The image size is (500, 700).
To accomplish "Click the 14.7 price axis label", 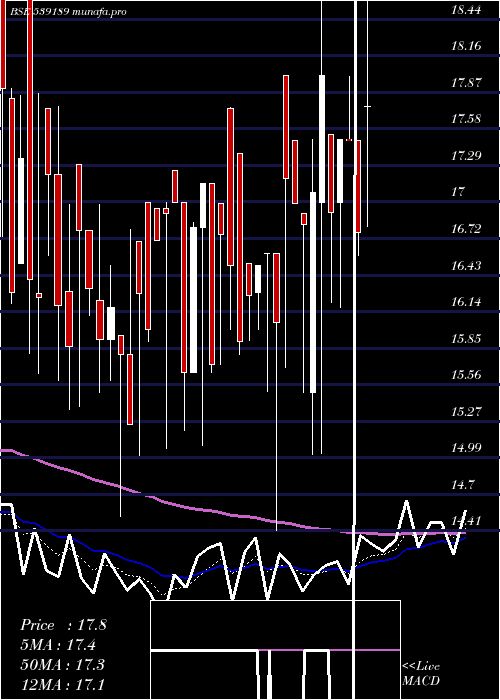I will click(x=462, y=484).
